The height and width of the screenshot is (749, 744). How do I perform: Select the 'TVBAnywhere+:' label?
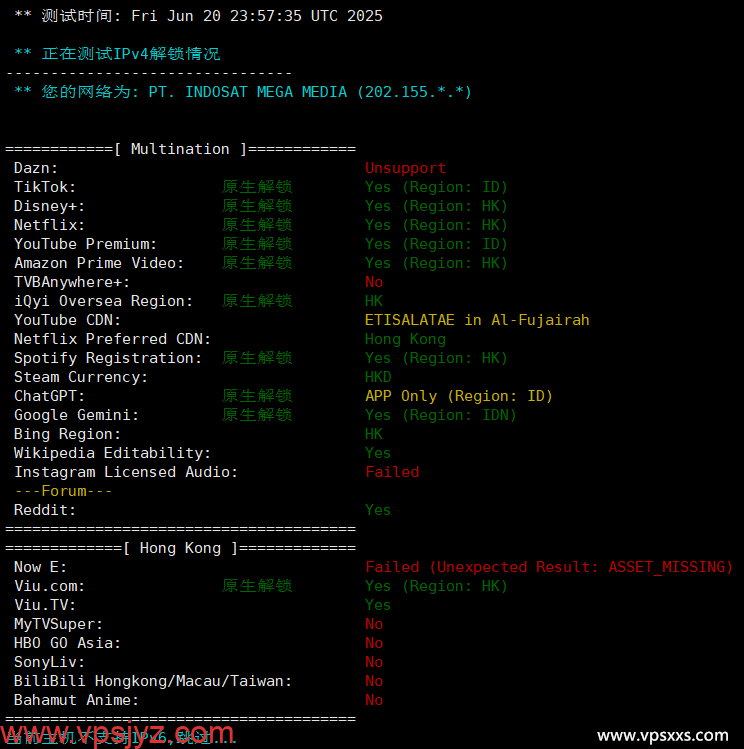(x=72, y=282)
